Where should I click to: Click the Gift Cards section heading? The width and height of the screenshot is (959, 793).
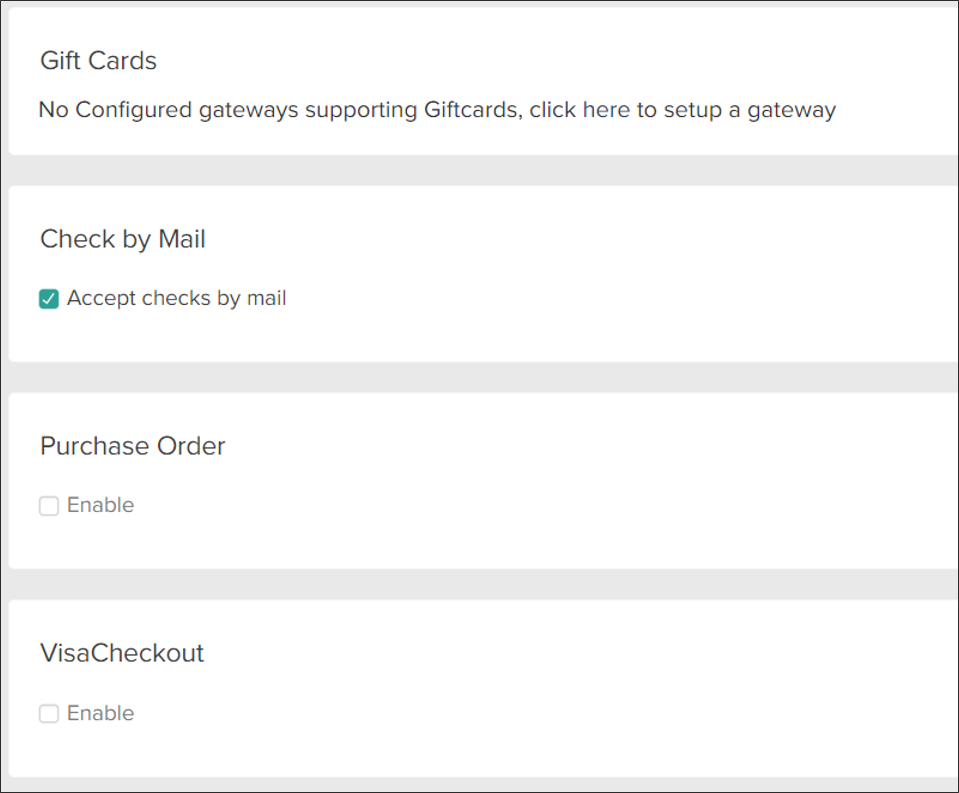point(98,61)
